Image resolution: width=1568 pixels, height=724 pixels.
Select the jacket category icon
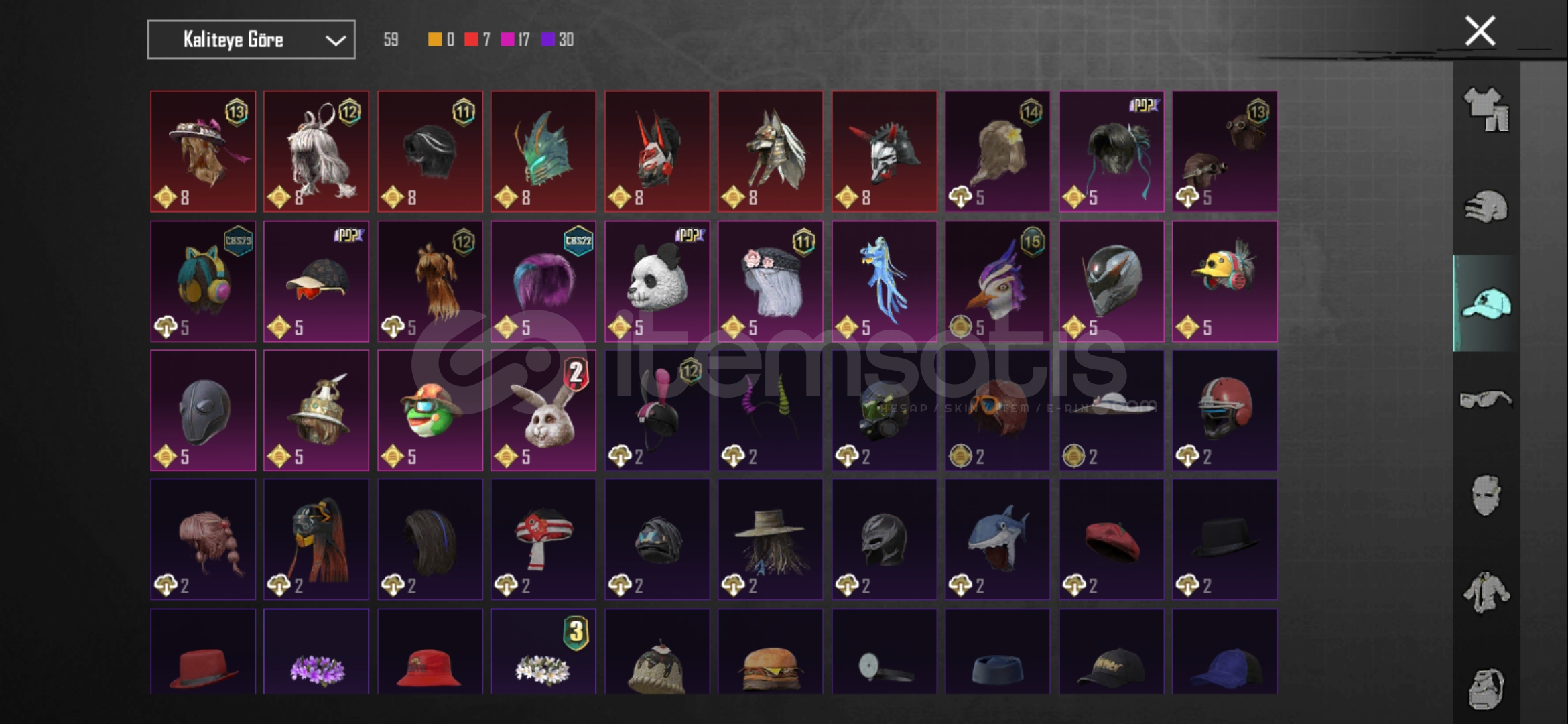click(1486, 593)
